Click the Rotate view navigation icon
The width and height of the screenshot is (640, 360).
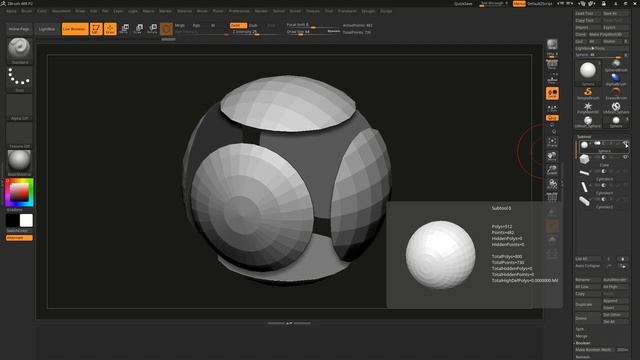point(552,184)
